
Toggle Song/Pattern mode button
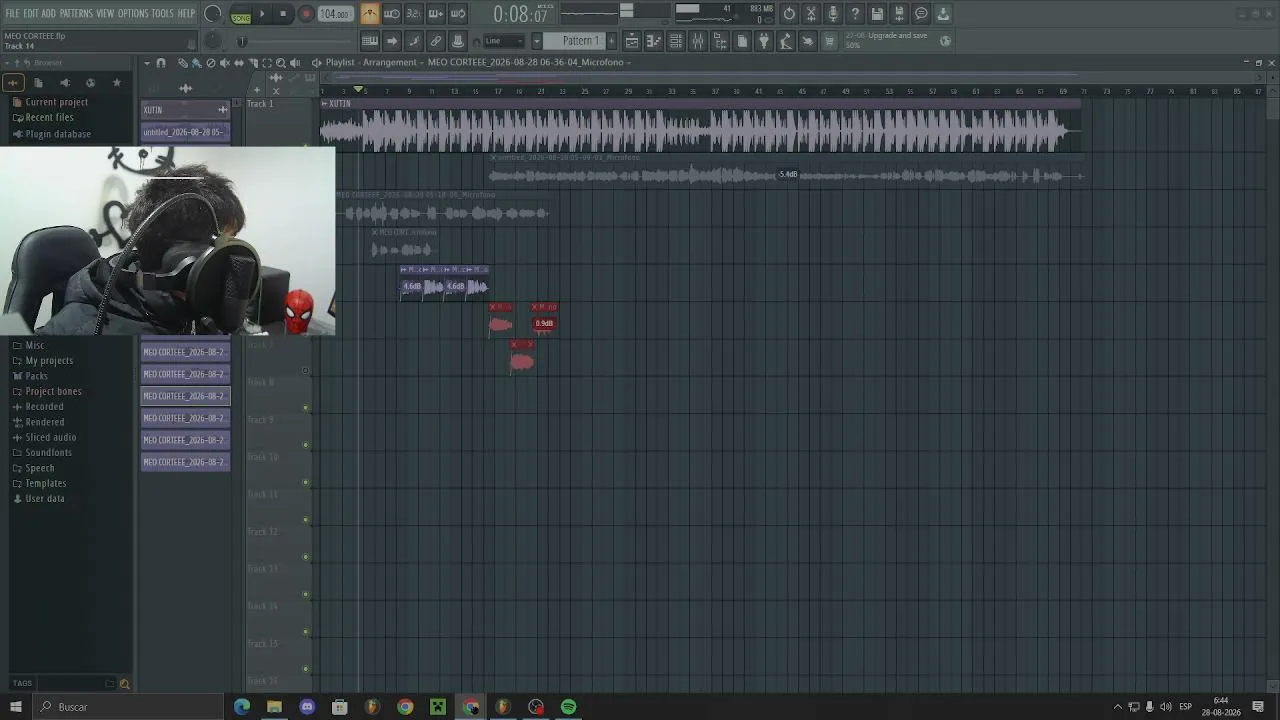click(x=241, y=15)
